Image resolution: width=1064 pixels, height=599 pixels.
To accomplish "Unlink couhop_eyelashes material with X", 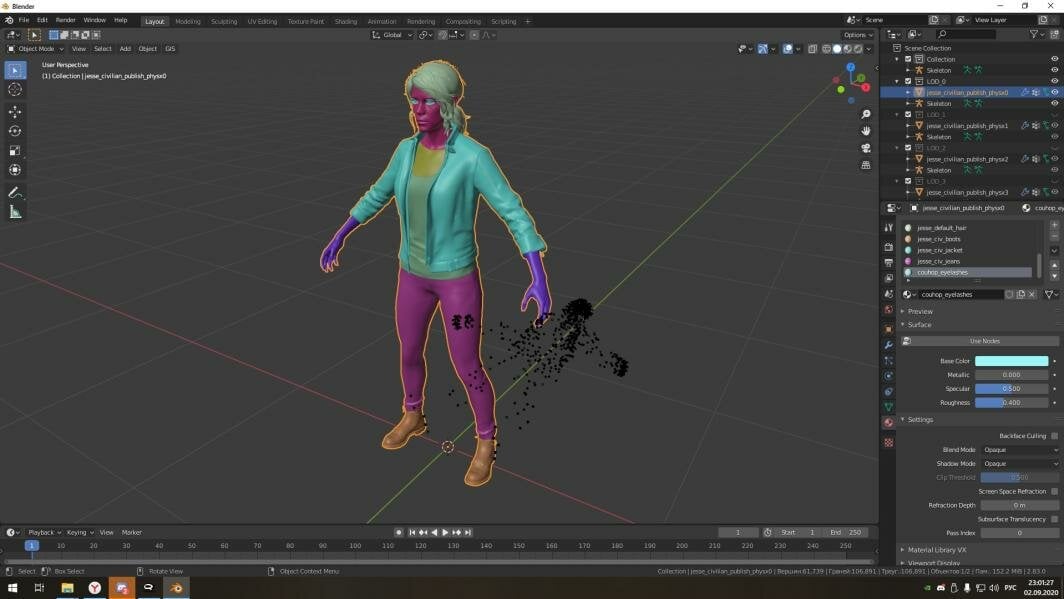I will tap(1031, 294).
